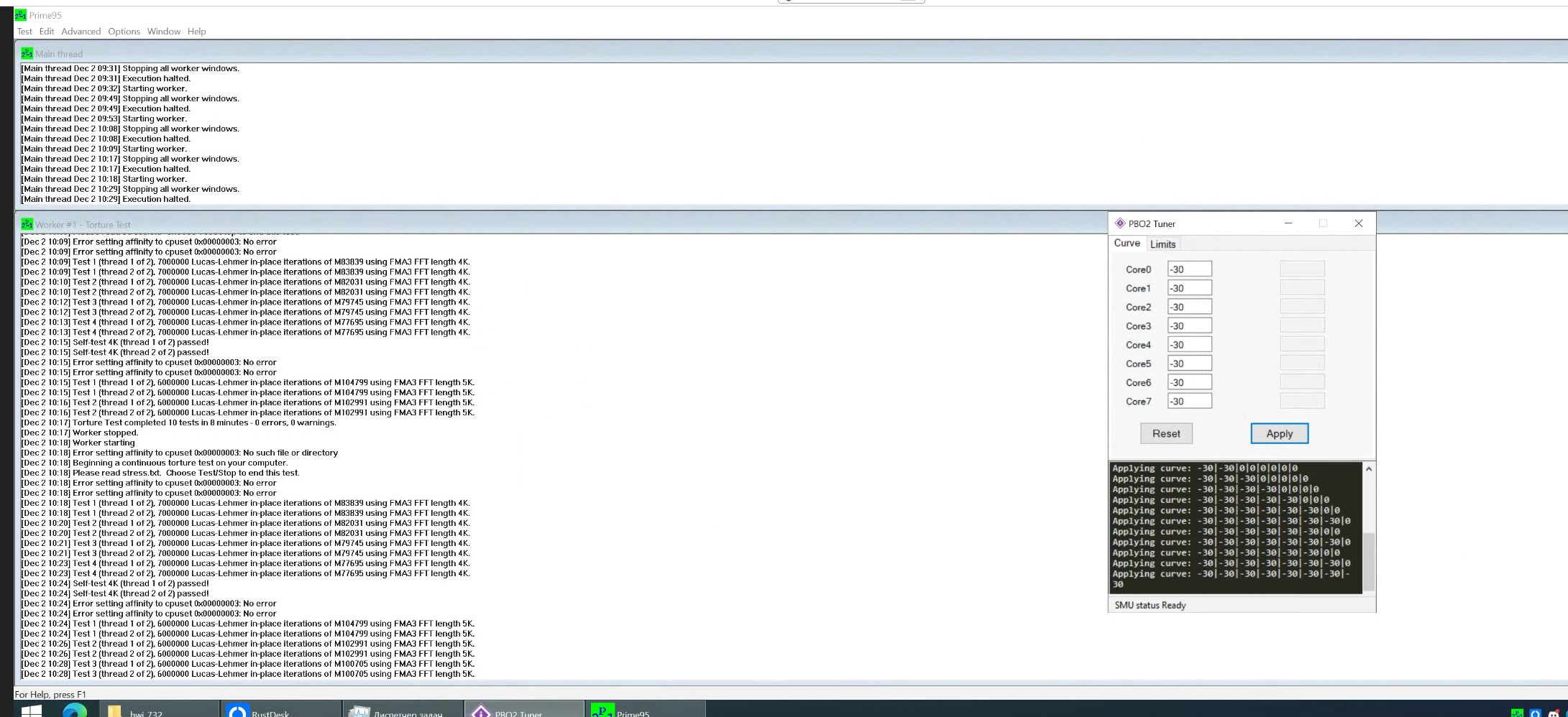Click the Reset button in PBO2 Tuner
1568x717 pixels.
tap(1166, 433)
